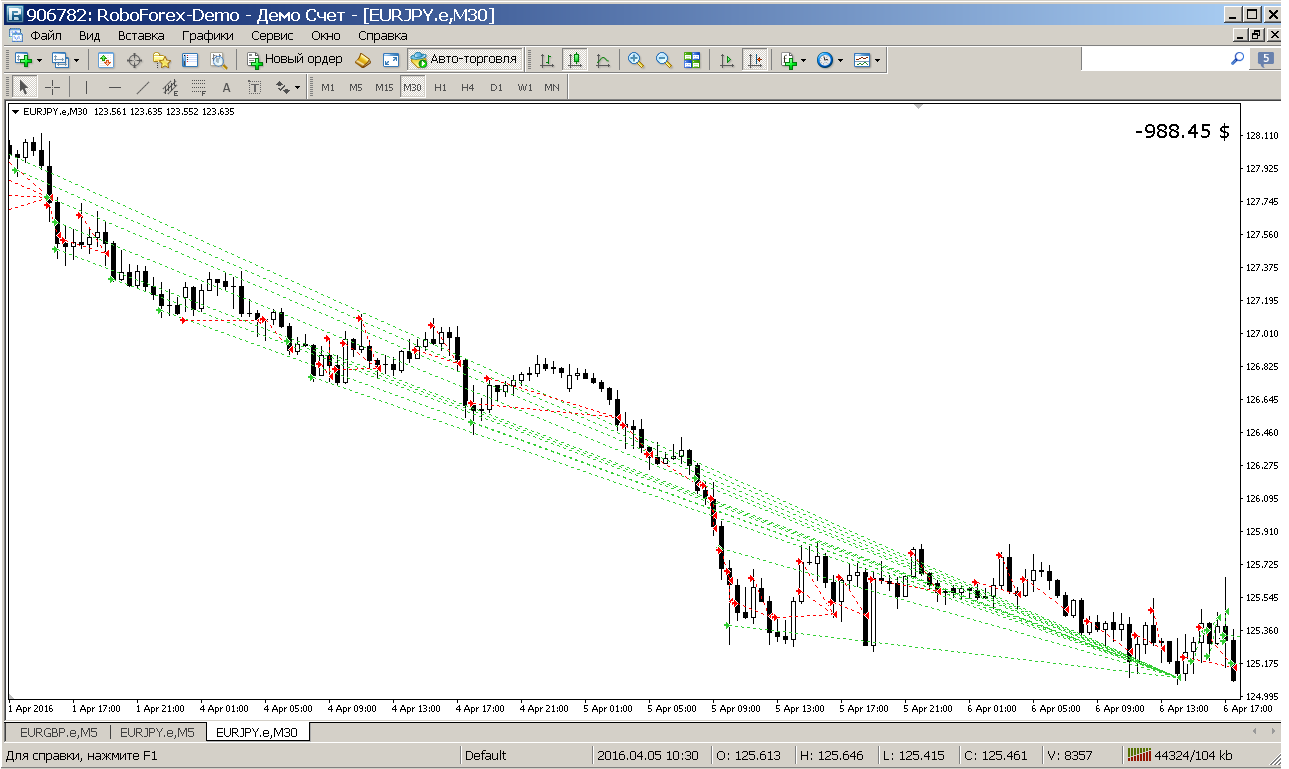Switch to EURGBP.e,M5 chart tab
Screen dimensions: 1289x769
[x=57, y=732]
